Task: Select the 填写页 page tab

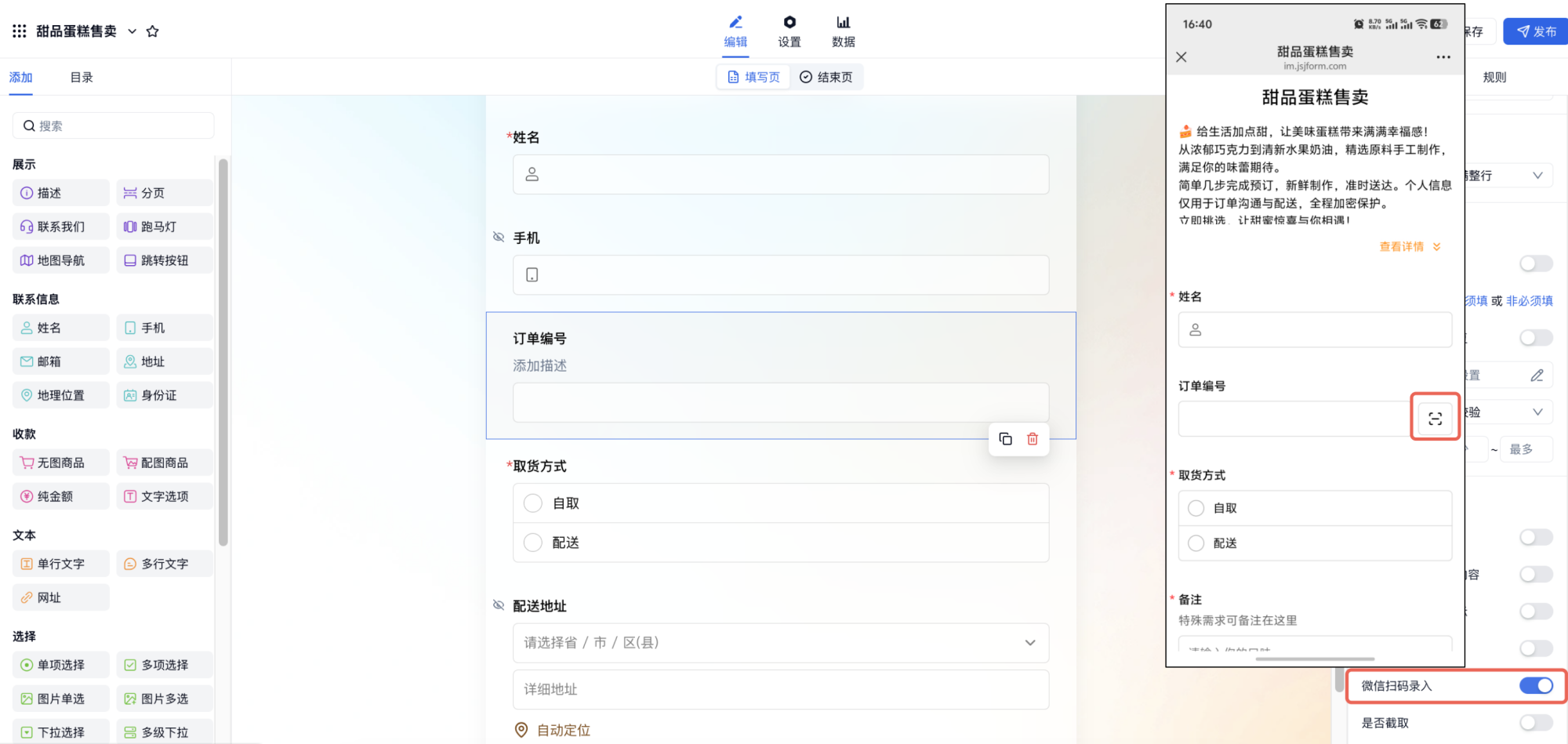Action: 754,77
